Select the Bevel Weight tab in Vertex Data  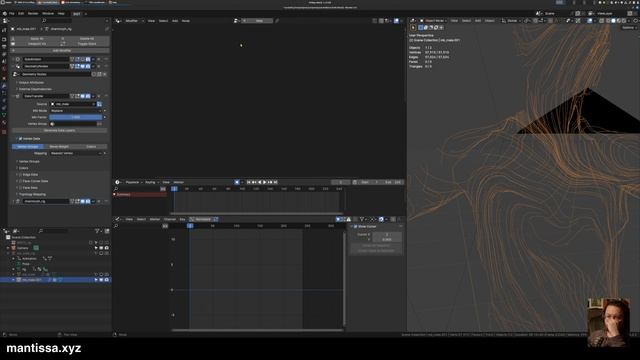click(59, 146)
